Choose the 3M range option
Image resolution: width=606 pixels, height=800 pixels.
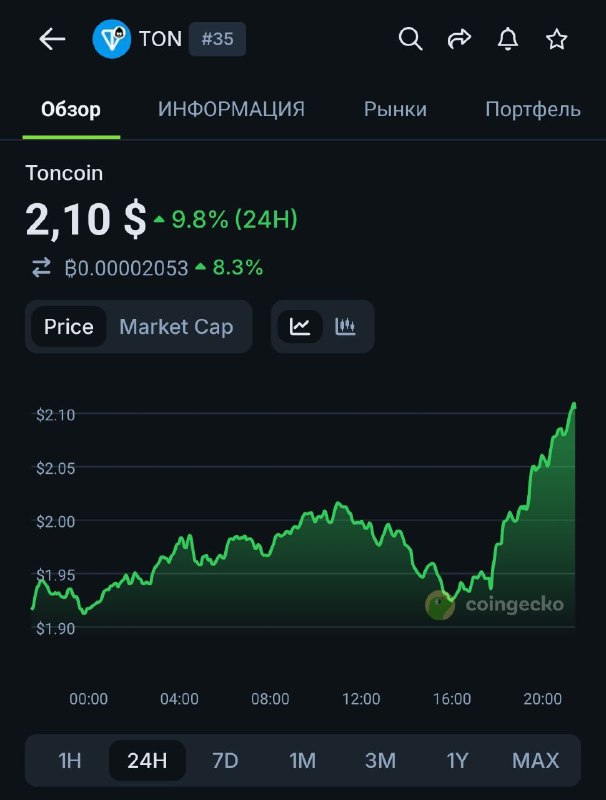[380, 761]
